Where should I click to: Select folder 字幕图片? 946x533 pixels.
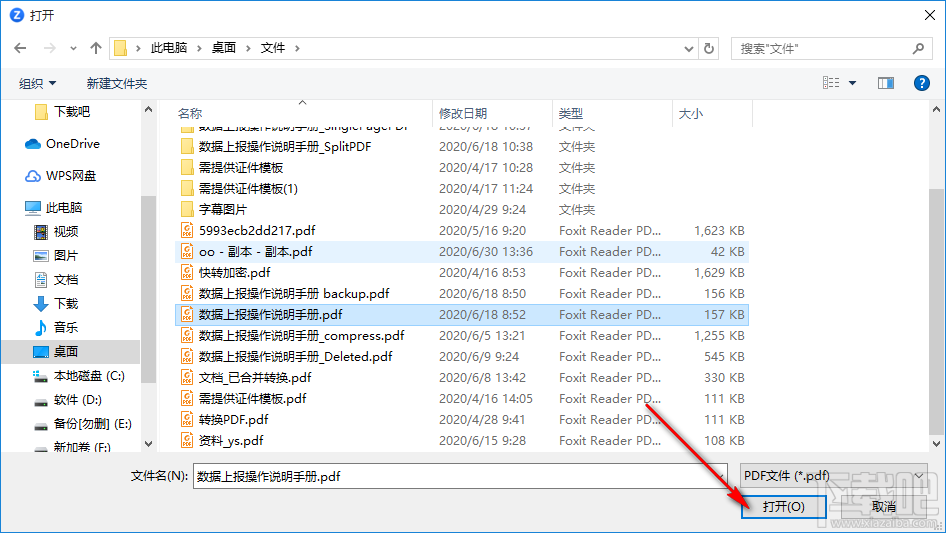(223, 210)
